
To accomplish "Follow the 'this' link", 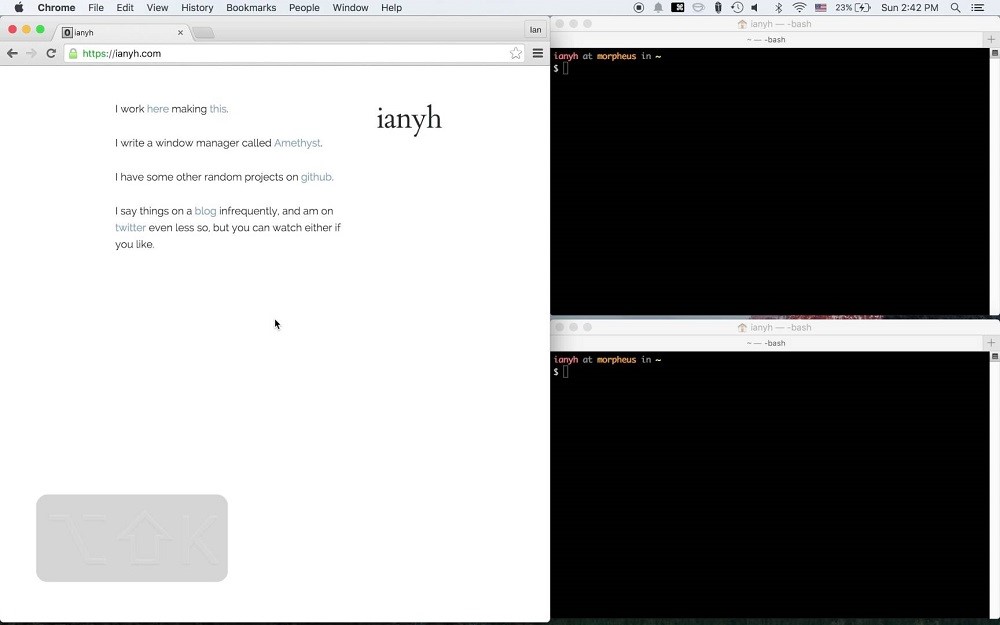I will click(x=217, y=109).
